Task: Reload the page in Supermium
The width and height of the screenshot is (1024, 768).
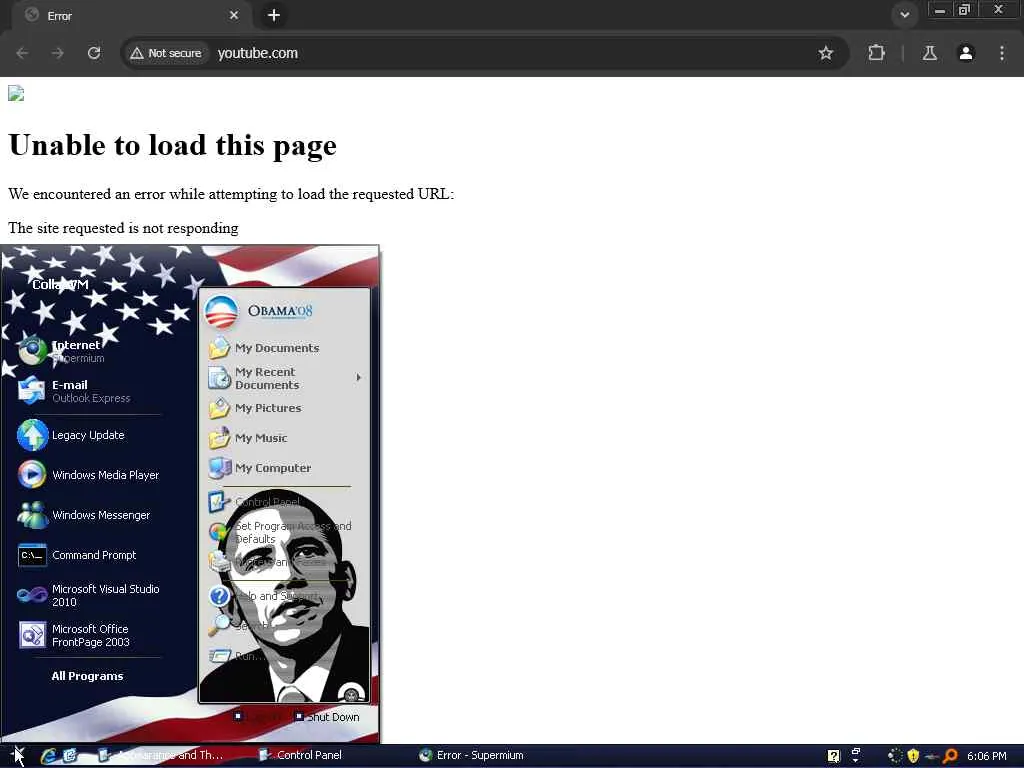Action: click(x=94, y=53)
